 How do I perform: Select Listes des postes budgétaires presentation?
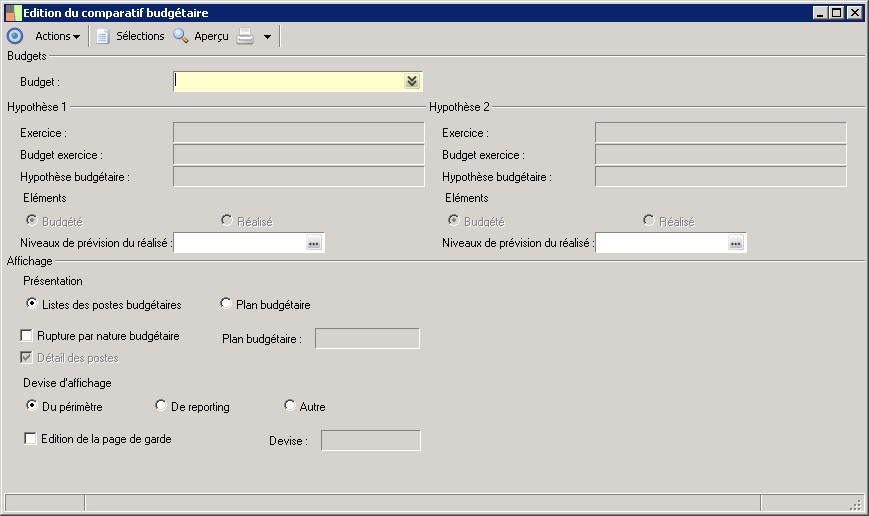tap(32, 303)
